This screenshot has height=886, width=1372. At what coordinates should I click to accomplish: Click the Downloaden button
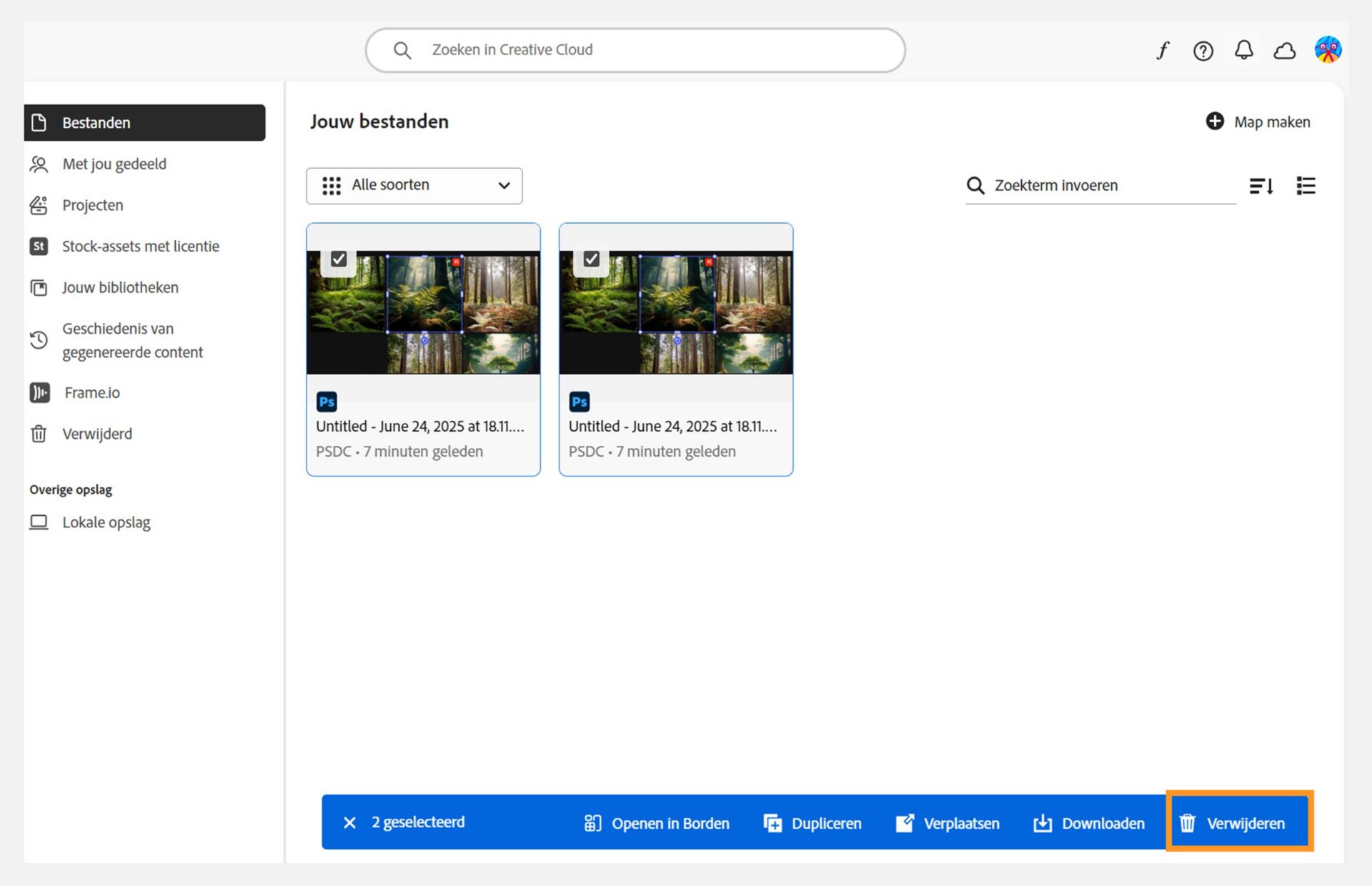(1089, 823)
